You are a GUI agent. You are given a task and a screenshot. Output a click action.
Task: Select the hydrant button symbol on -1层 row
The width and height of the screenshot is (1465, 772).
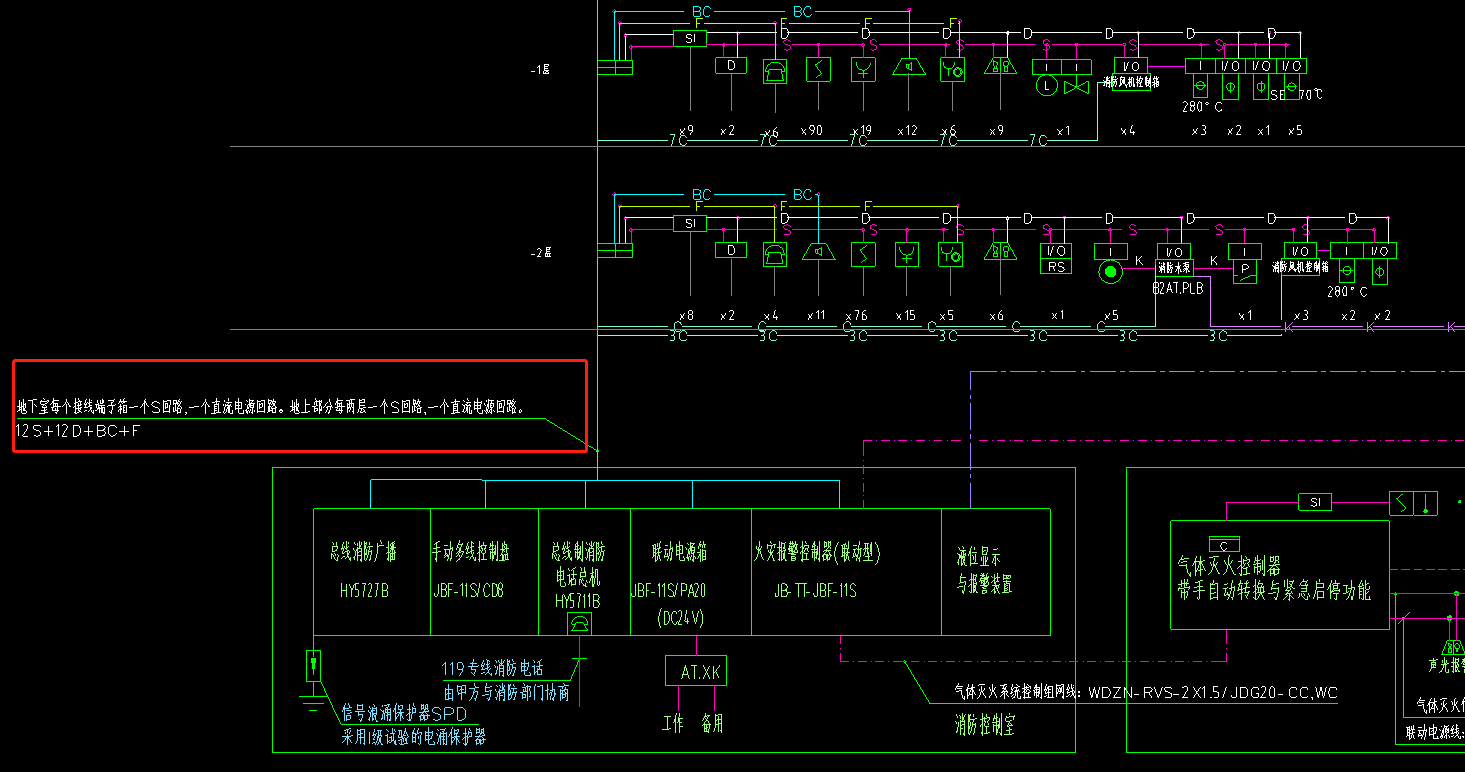pos(952,70)
